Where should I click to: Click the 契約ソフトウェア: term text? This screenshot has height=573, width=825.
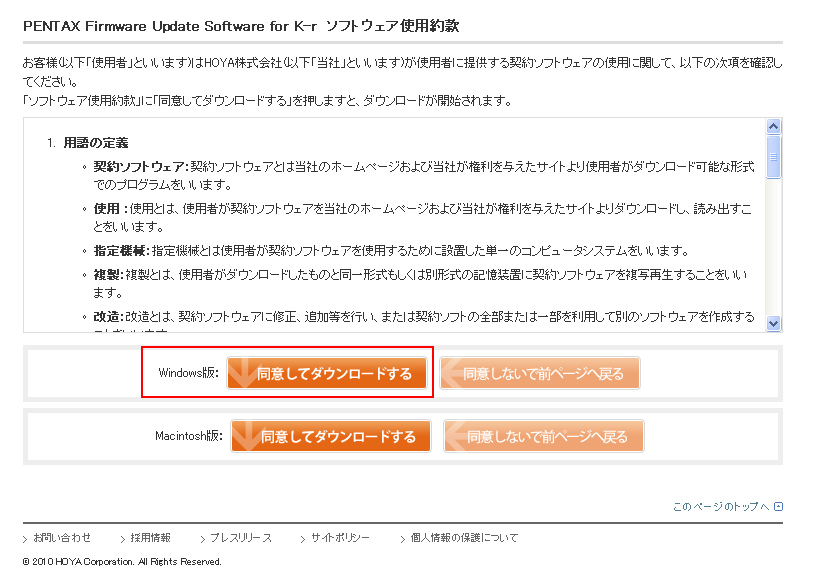click(141, 167)
